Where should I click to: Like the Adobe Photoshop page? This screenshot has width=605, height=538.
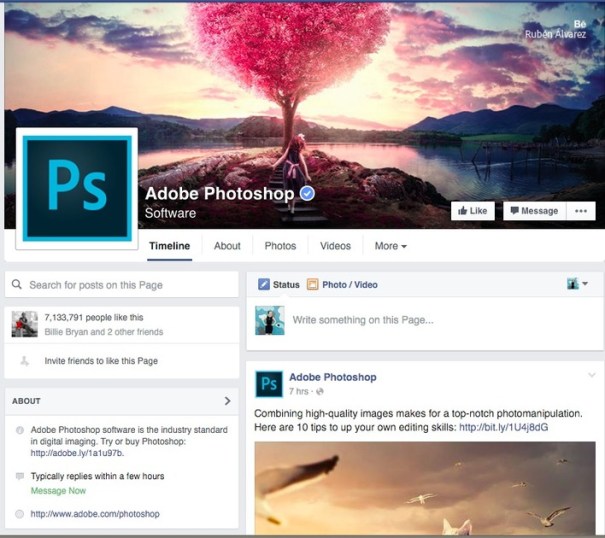click(473, 211)
